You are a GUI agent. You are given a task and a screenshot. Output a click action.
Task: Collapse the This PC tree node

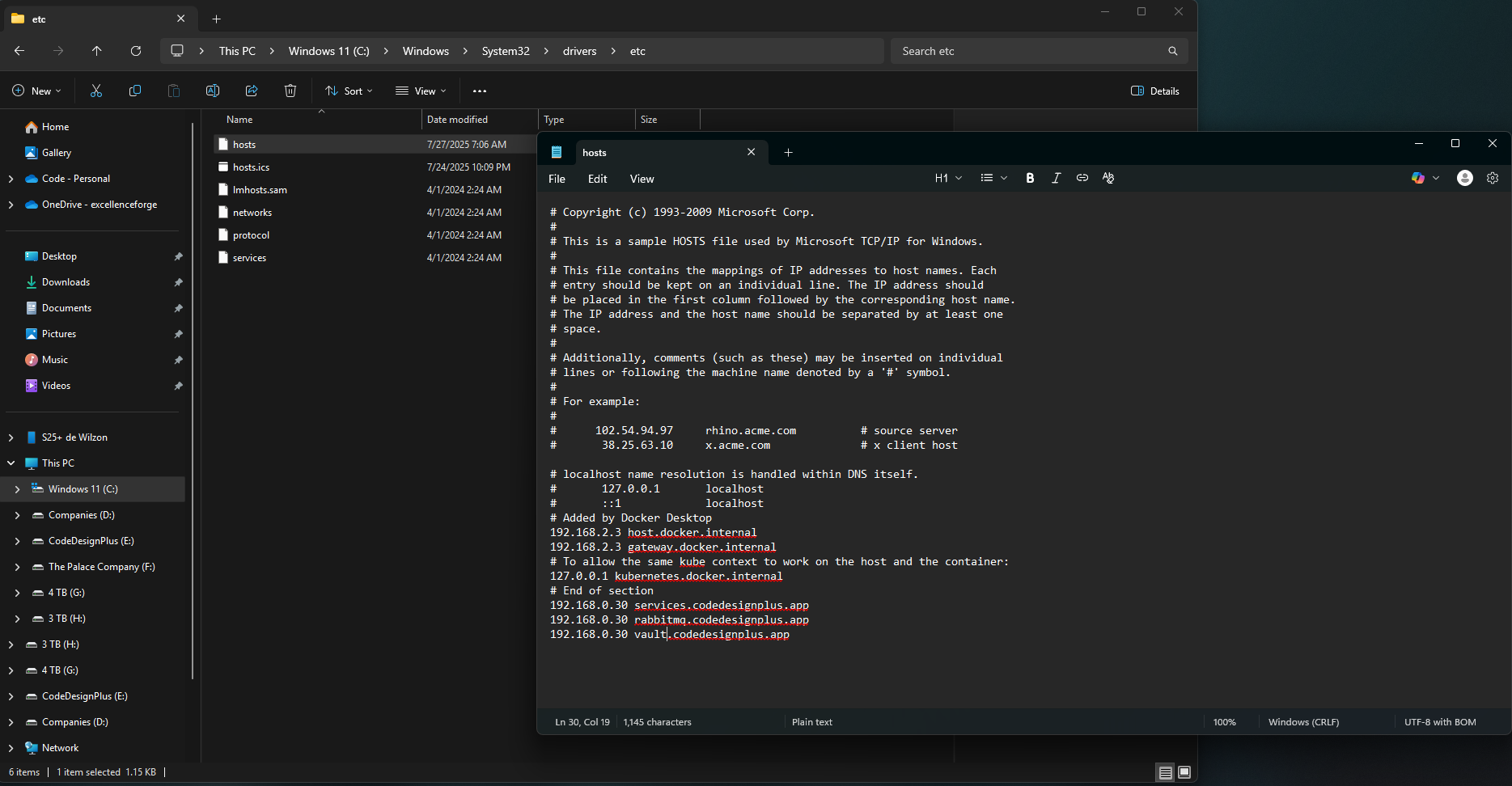tap(11, 463)
